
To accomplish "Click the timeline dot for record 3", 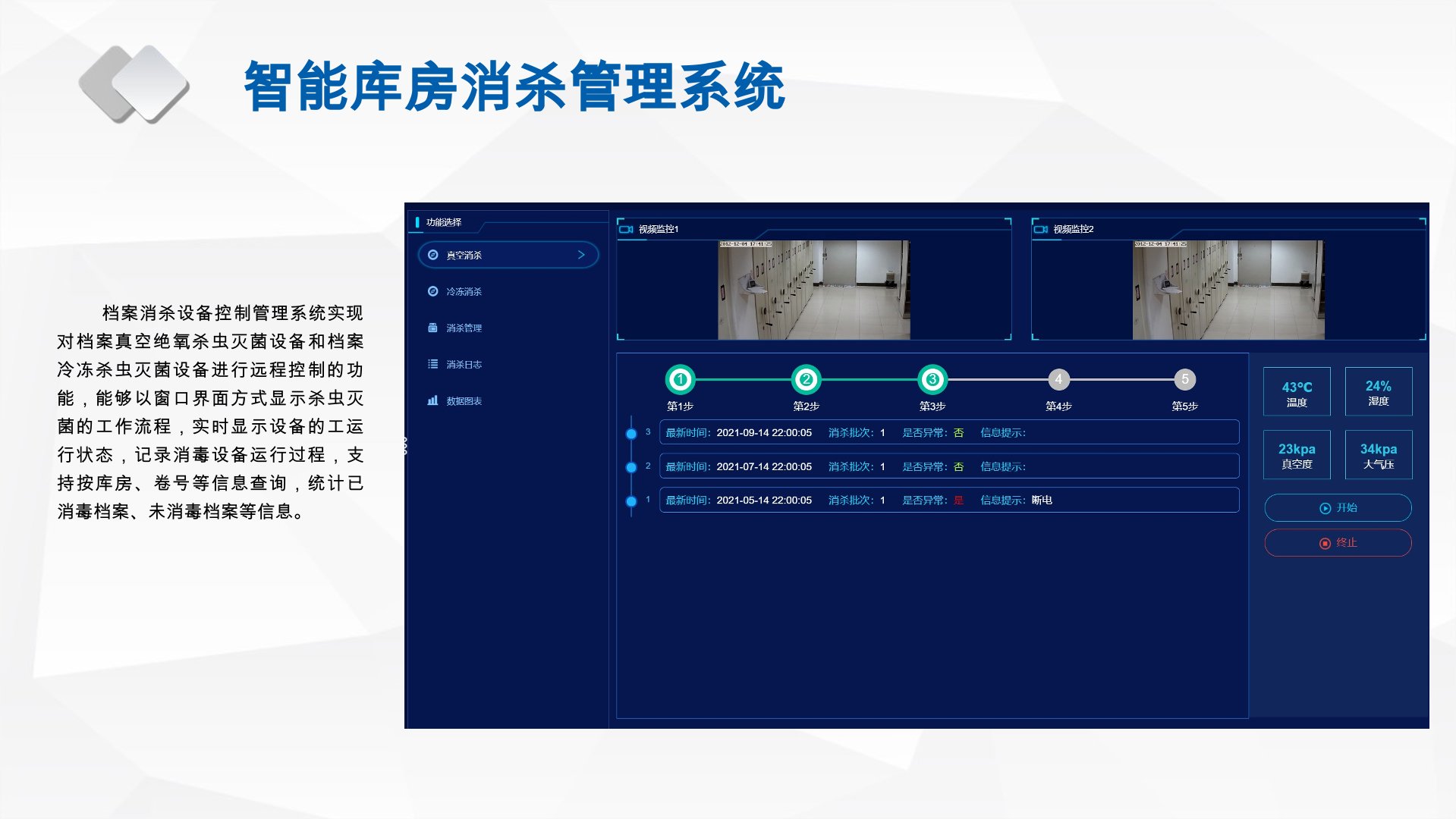I will coord(631,434).
